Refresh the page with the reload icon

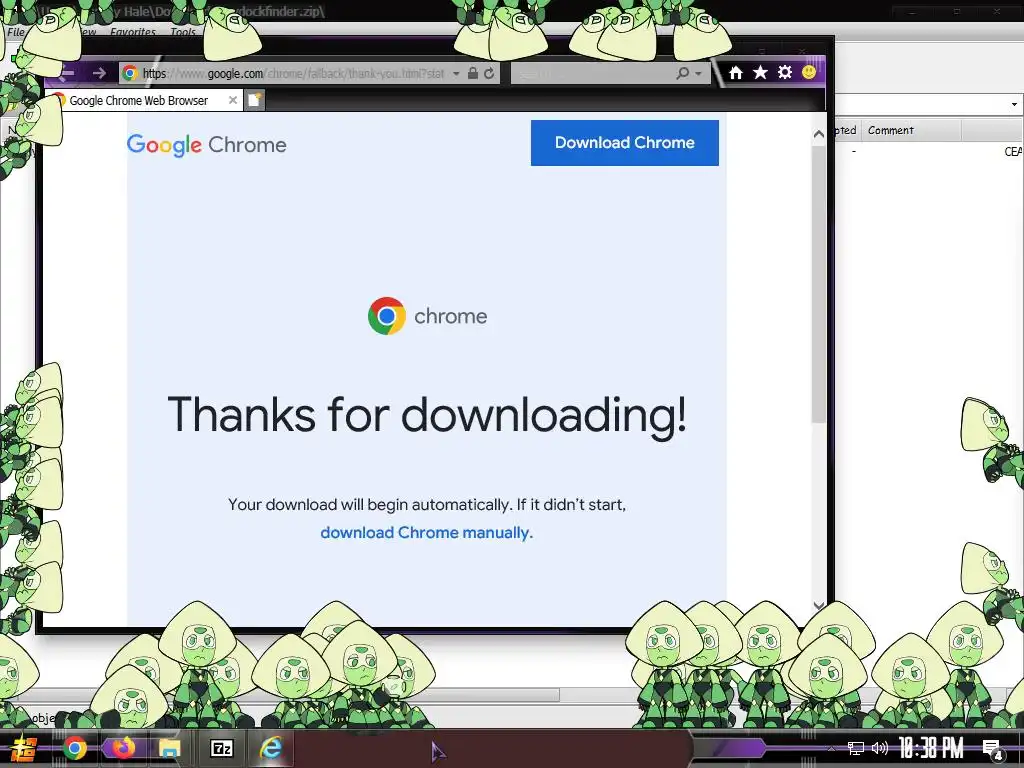[489, 73]
